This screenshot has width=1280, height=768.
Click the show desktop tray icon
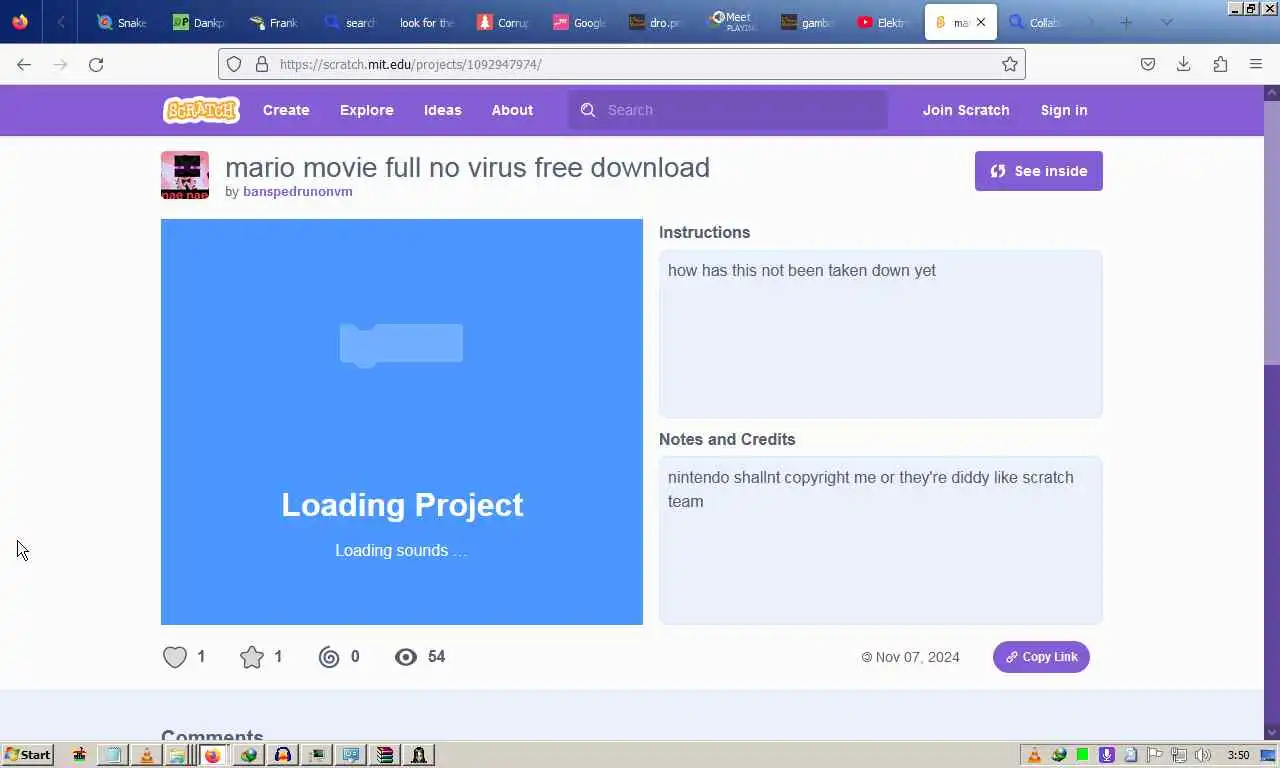pyautogui.click(x=1268, y=755)
